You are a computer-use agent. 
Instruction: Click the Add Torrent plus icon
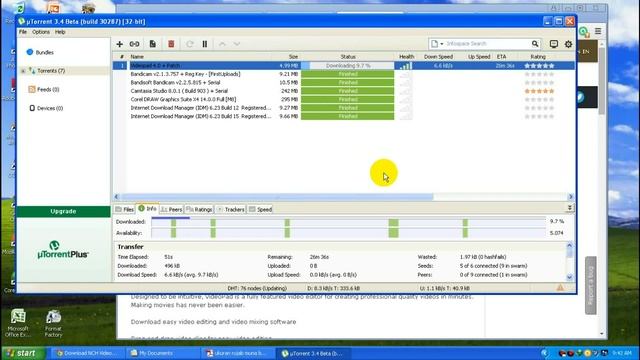pyautogui.click(x=120, y=44)
